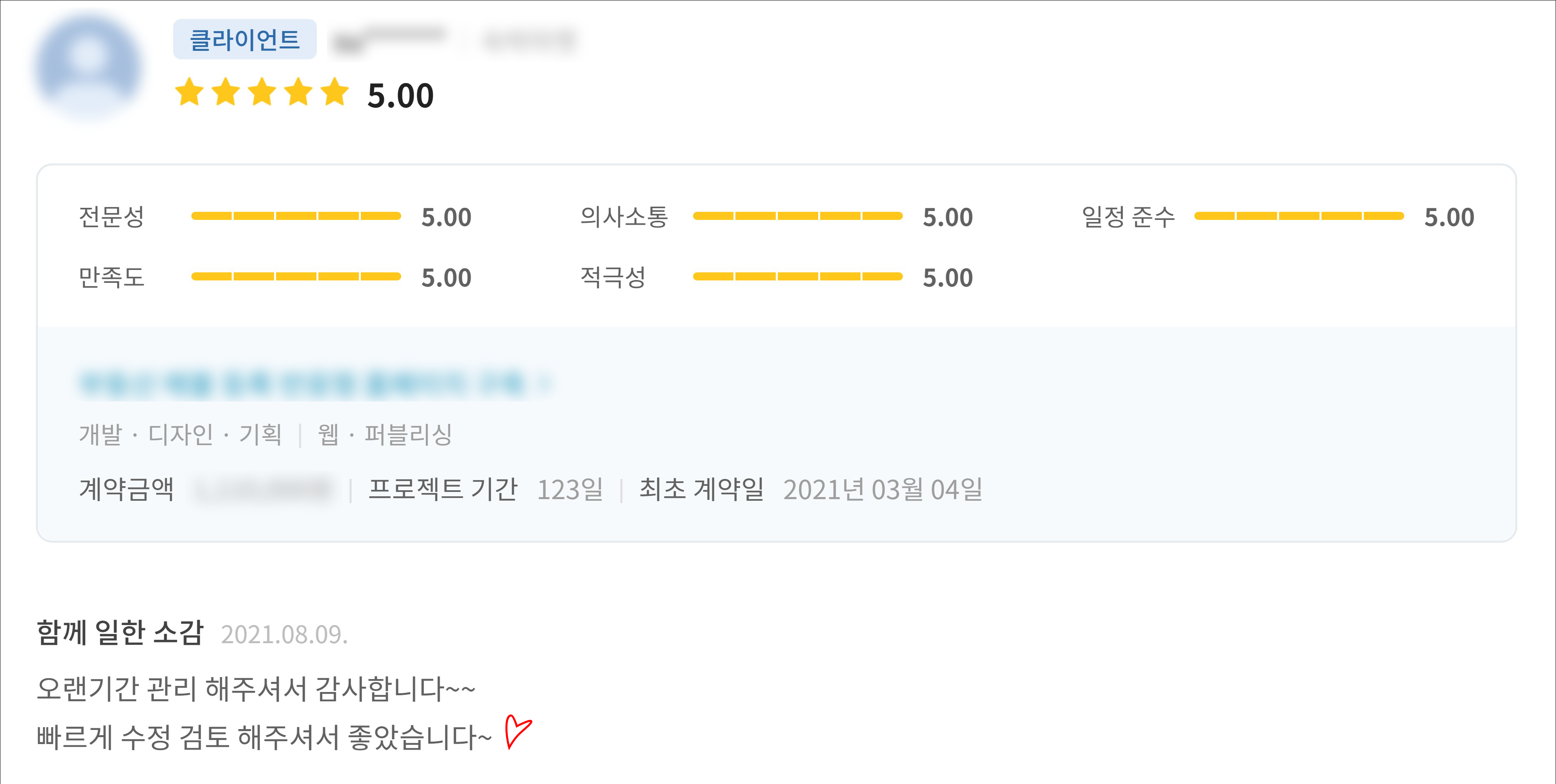Click the 전문성 rating bar
The height and width of the screenshot is (784, 1556).
coord(296,216)
